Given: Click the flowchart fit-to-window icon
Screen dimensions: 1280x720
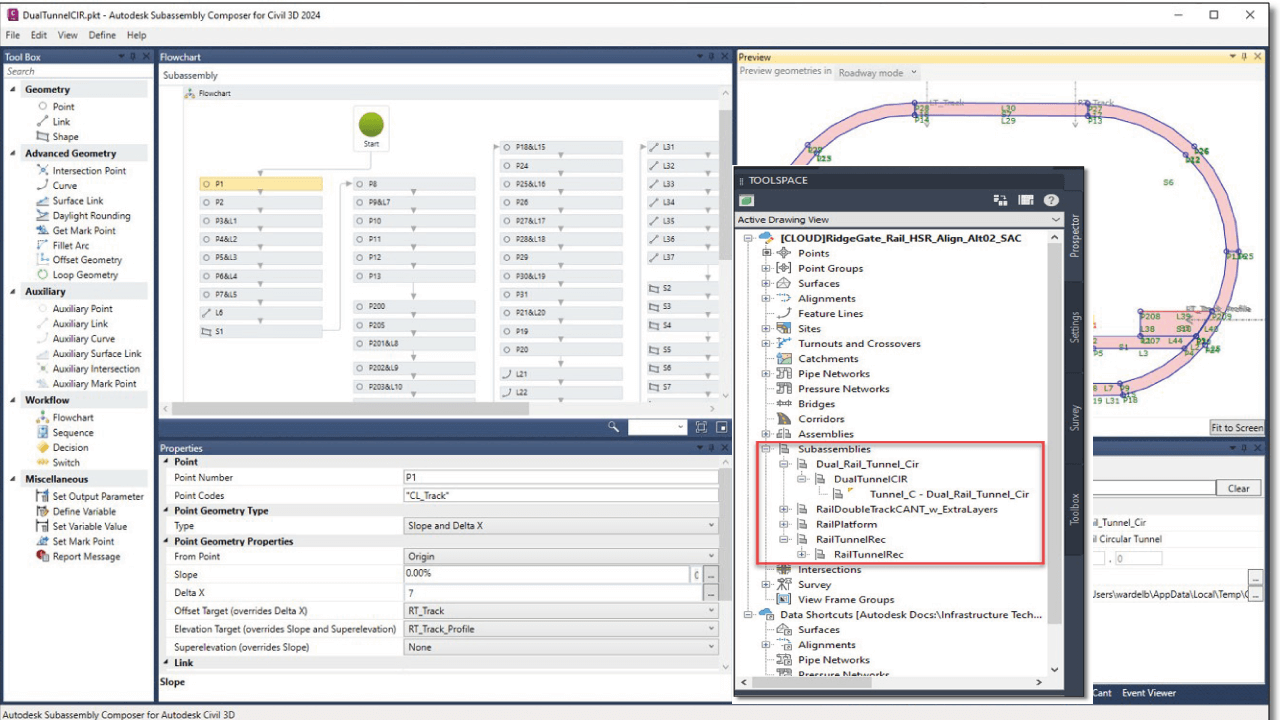Looking at the screenshot, I should 701,427.
